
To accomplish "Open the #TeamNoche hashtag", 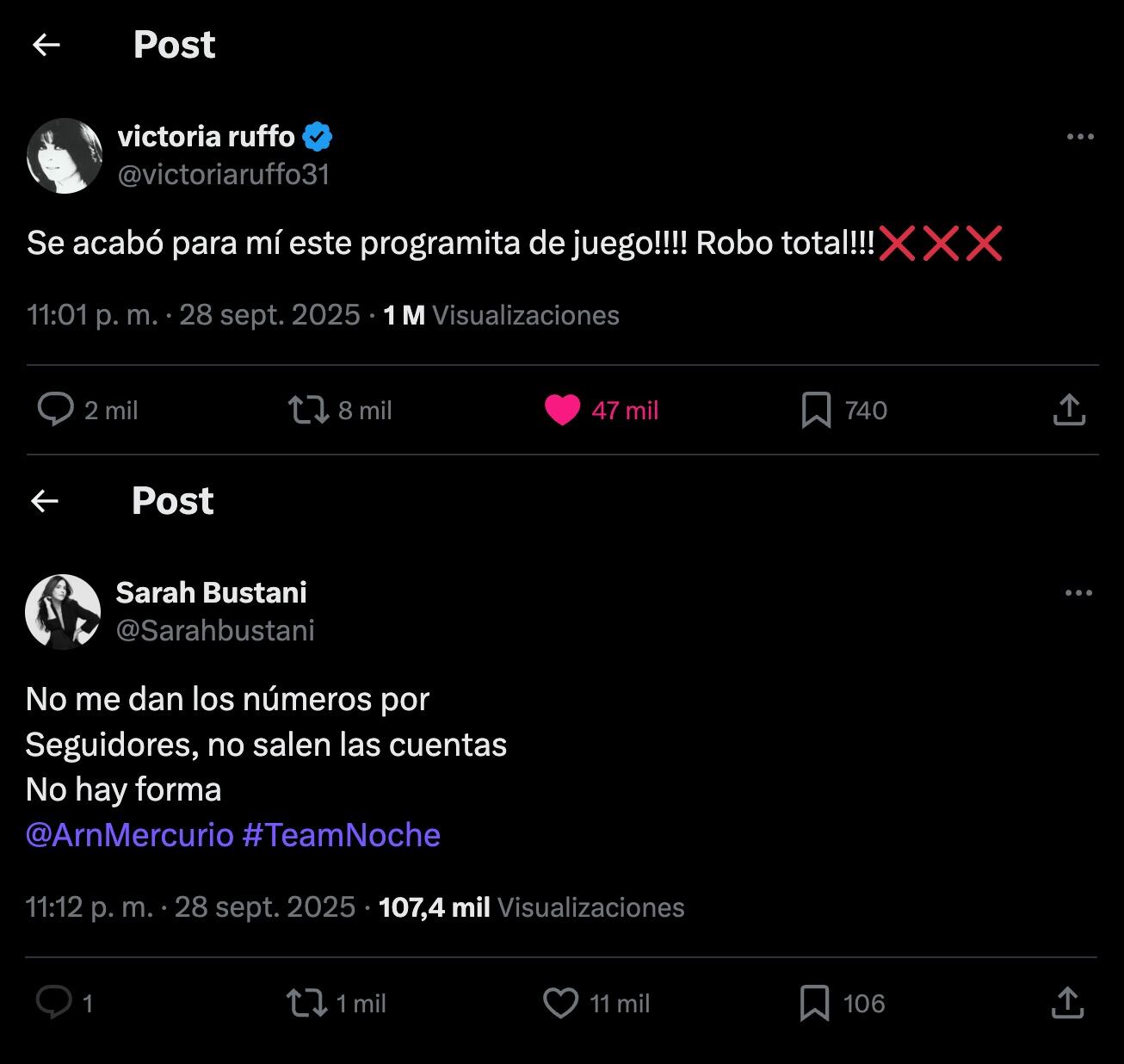I will (342, 835).
